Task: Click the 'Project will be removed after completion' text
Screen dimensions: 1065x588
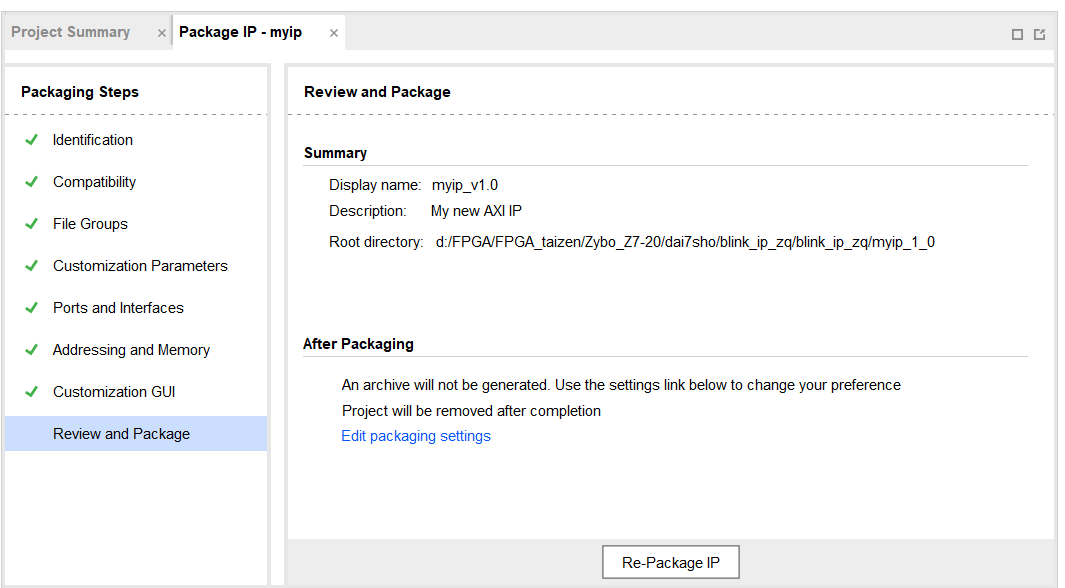Action: (x=471, y=411)
